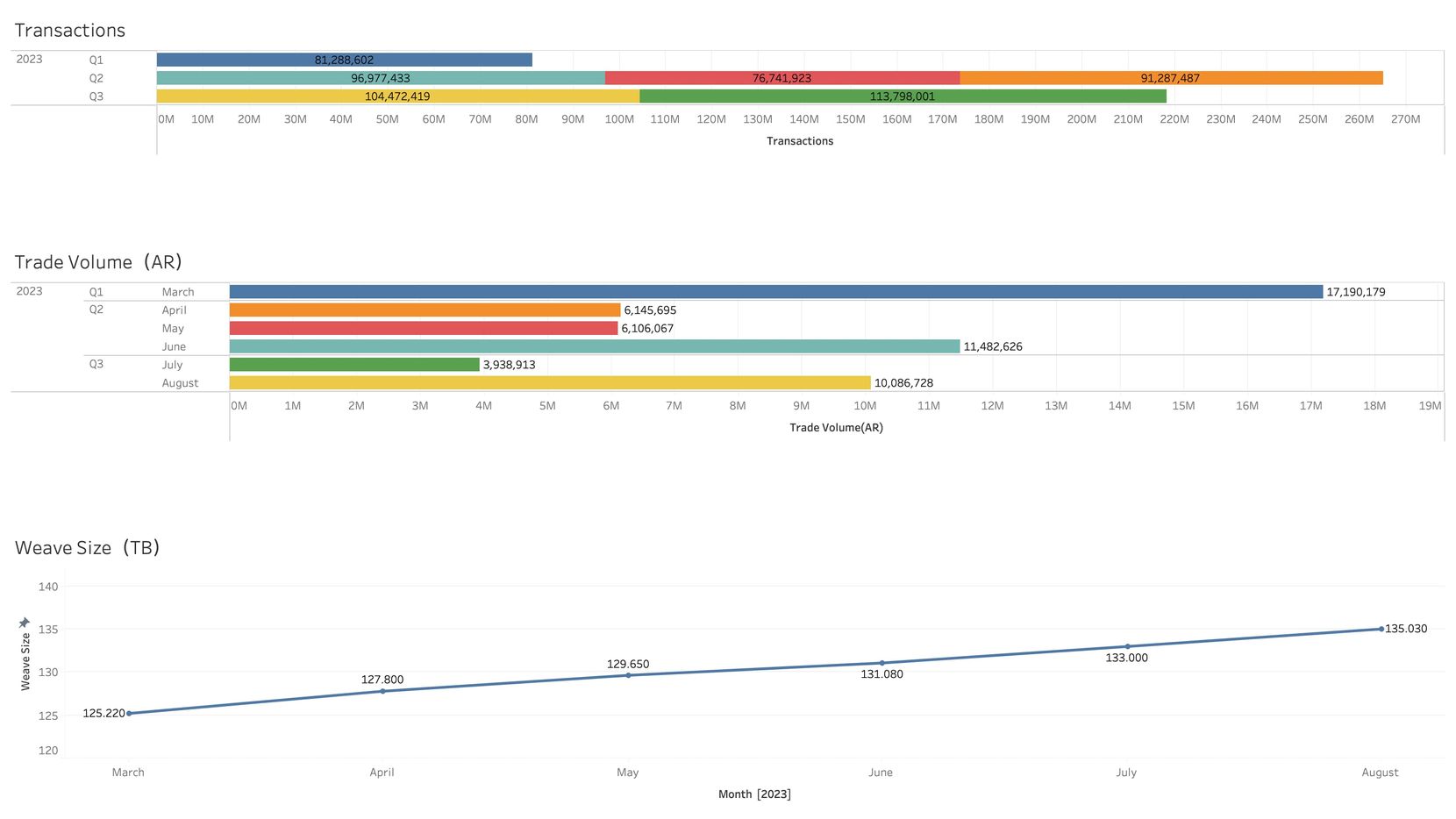Click the Trade Volume(AR) axis title
1456x819 pixels.
[x=836, y=428]
